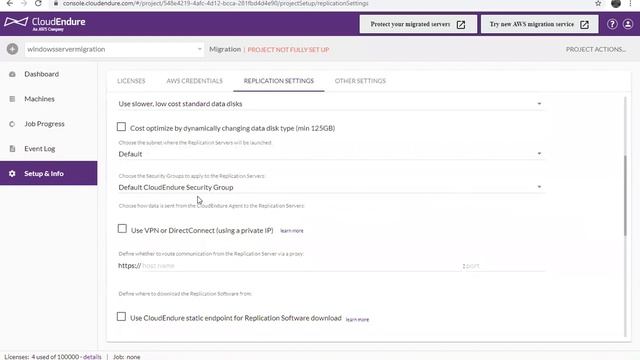Check Use VPN or DirectConnect option

tap(122, 229)
